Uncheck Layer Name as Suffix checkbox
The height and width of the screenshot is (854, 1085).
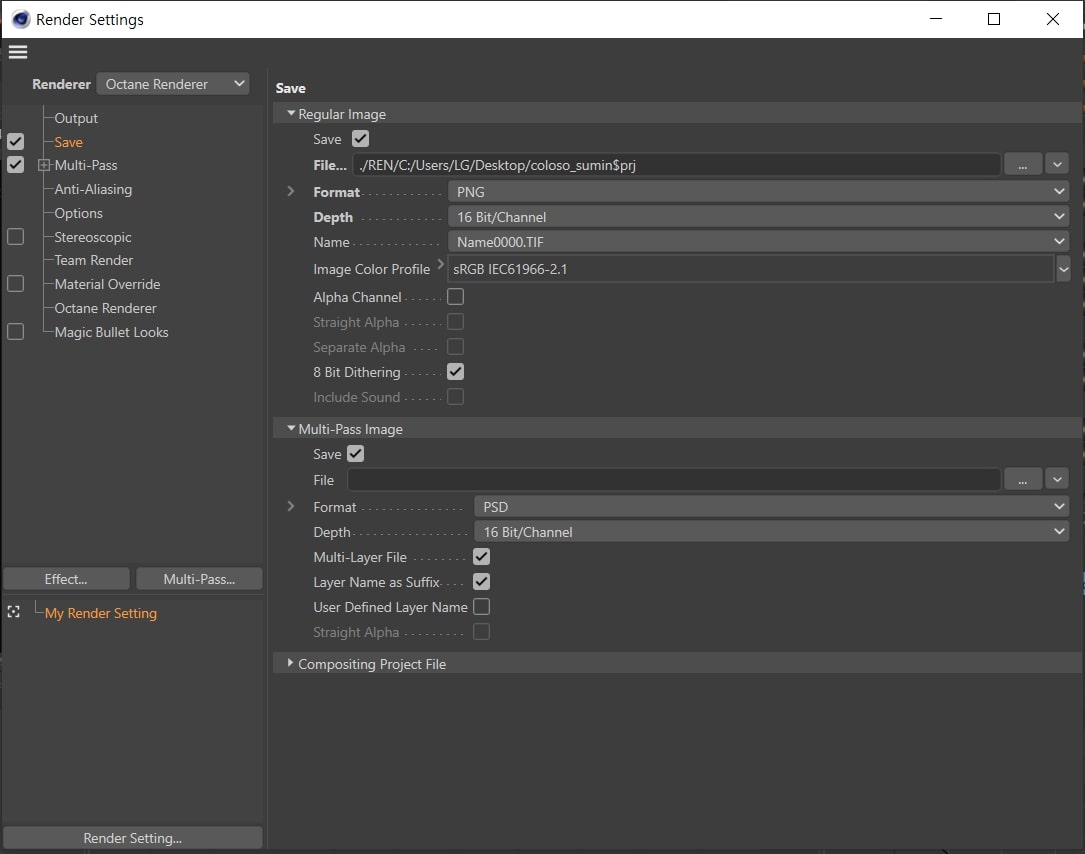(x=482, y=581)
